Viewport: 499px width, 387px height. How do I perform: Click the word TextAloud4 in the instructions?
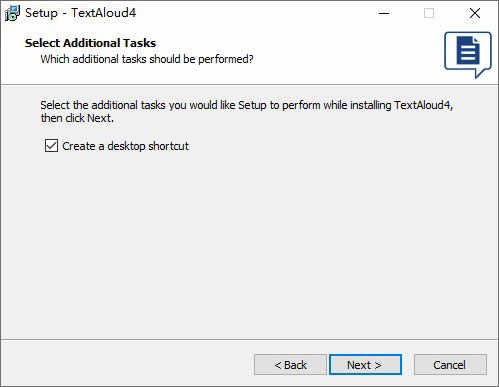click(x=422, y=105)
